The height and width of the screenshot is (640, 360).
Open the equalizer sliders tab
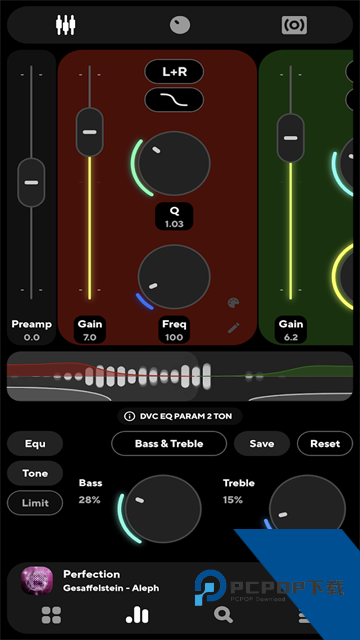tap(65, 25)
